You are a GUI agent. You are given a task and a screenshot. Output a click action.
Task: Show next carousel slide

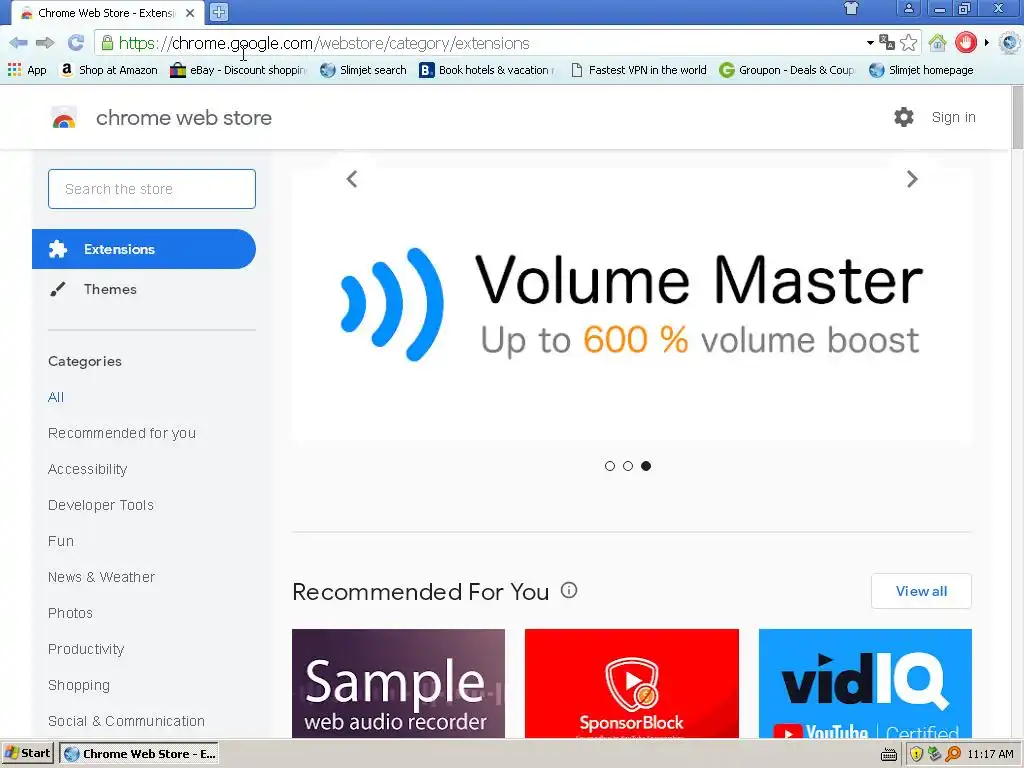click(x=912, y=179)
